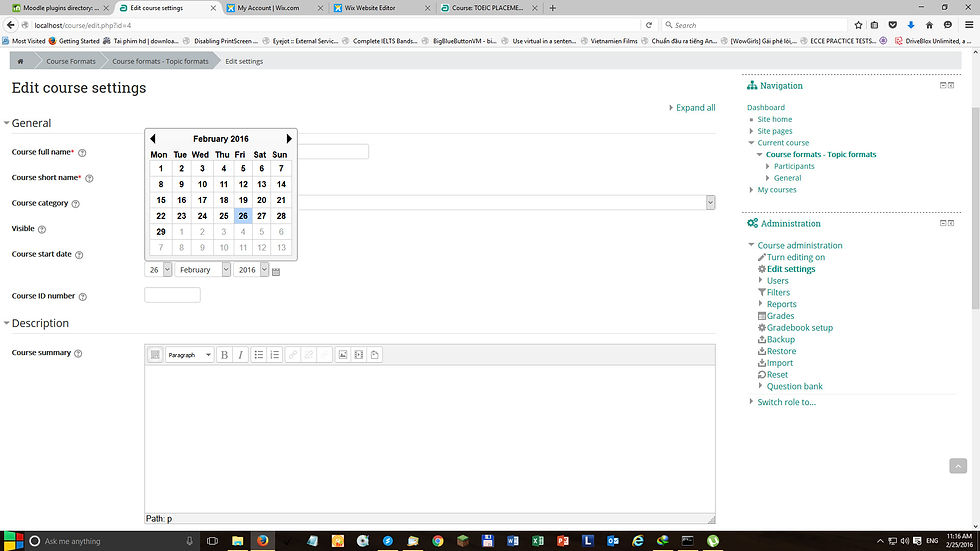Image resolution: width=980 pixels, height=551 pixels.
Task: Open help for Course ID number
Action: 82,297
